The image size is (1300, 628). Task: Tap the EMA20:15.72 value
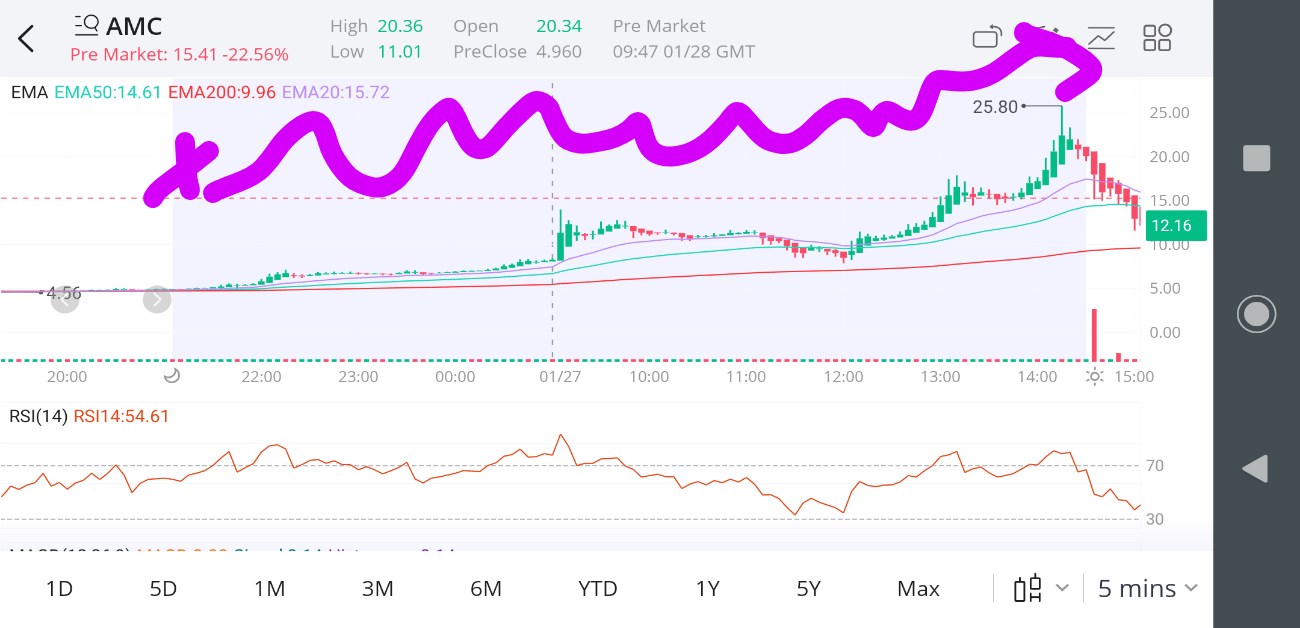point(336,92)
